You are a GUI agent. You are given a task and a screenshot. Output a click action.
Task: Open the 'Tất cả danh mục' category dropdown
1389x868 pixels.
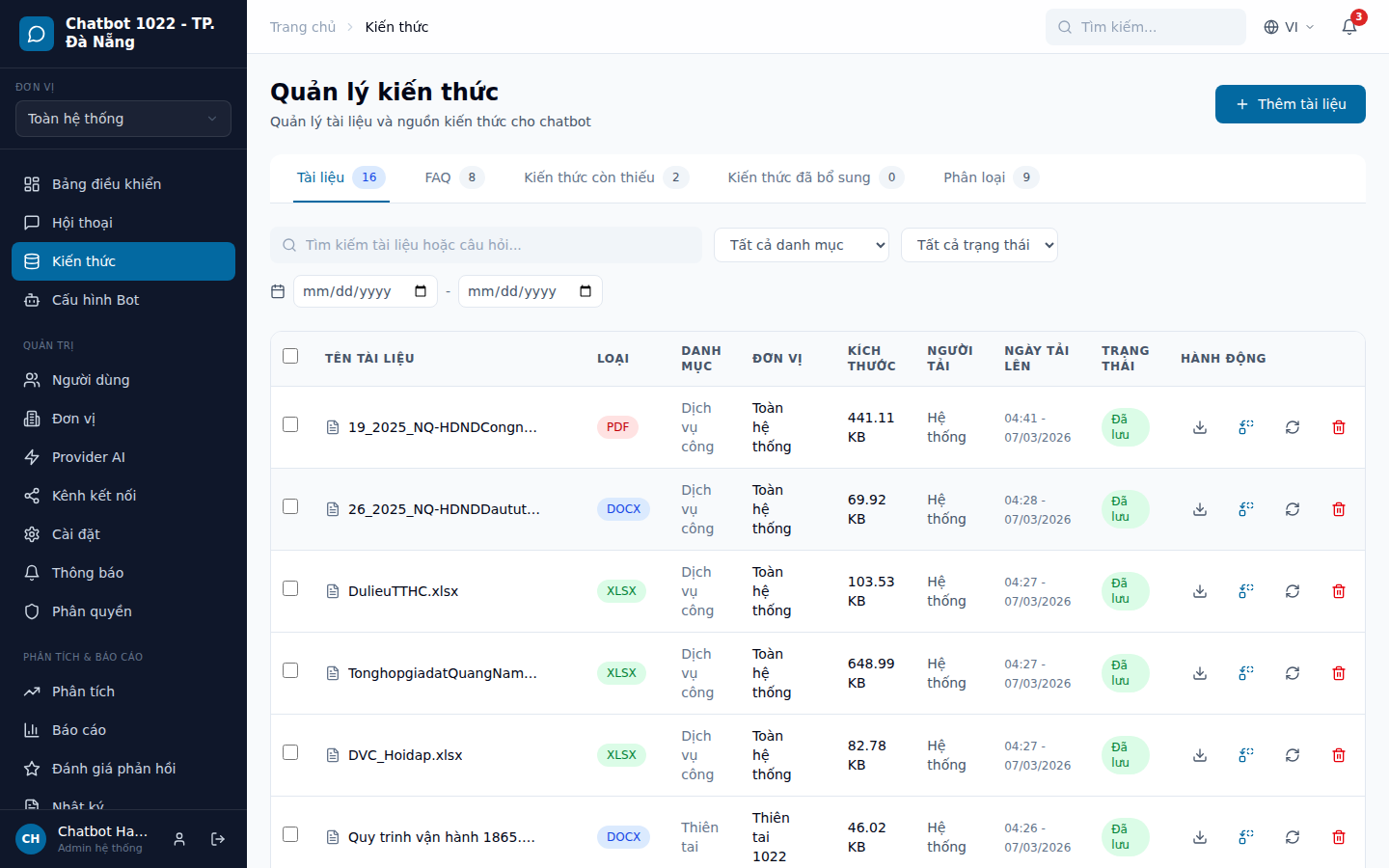pyautogui.click(x=802, y=245)
